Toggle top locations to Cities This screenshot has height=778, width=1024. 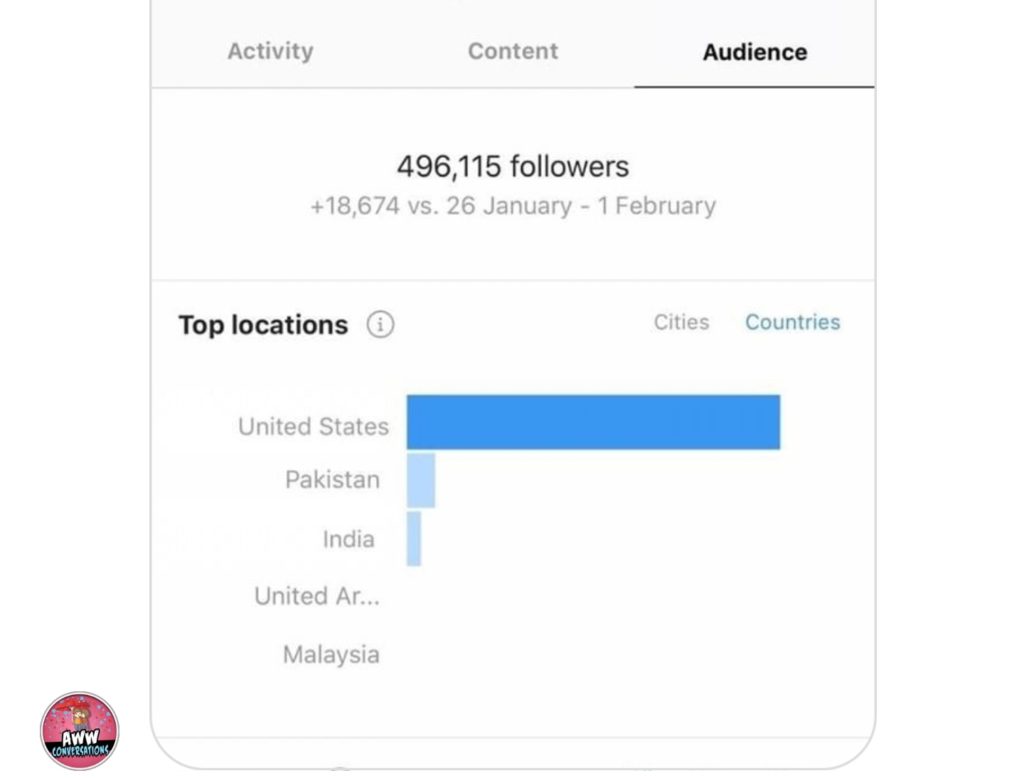pyautogui.click(x=681, y=322)
